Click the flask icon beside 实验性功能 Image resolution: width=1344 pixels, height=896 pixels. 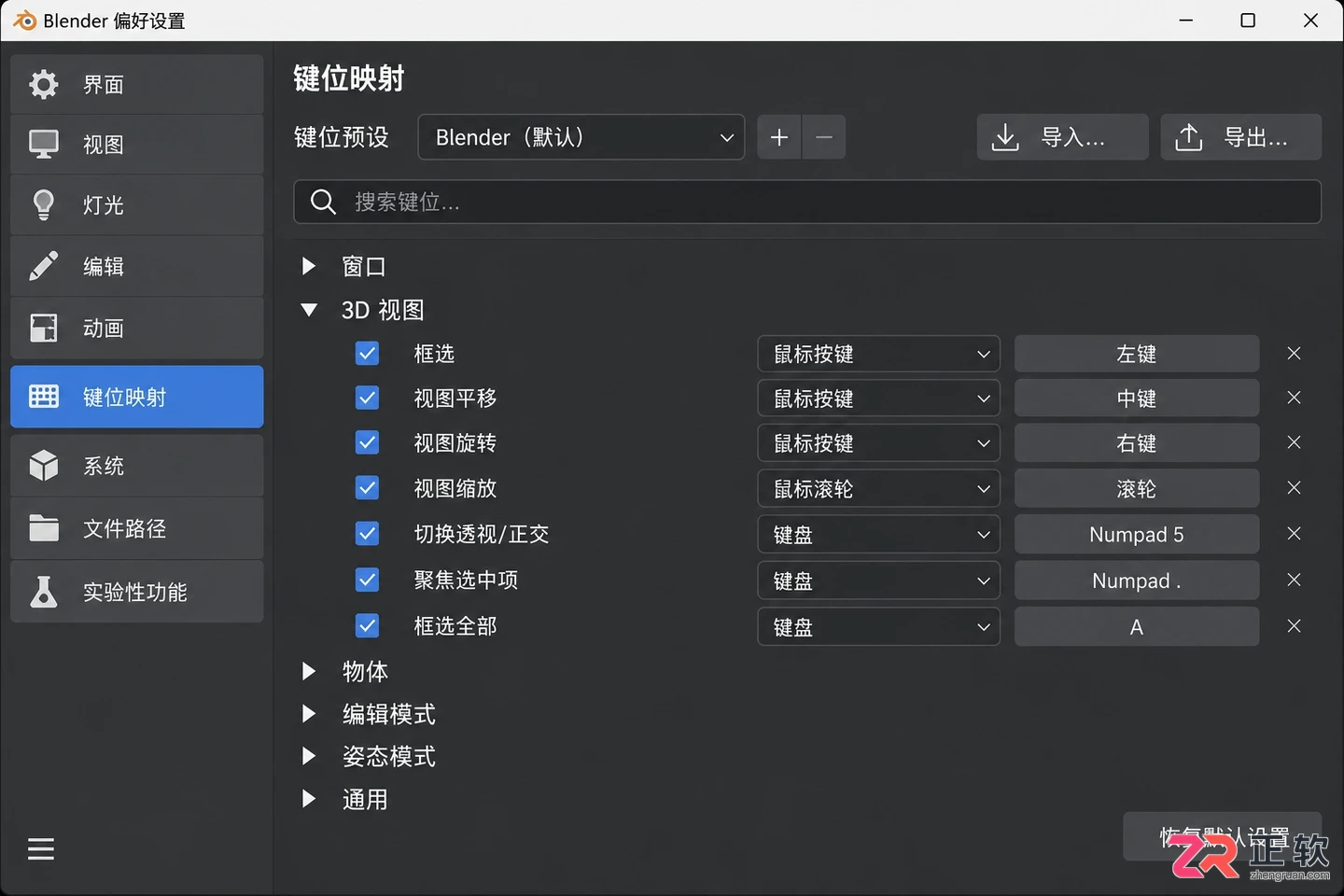43,592
